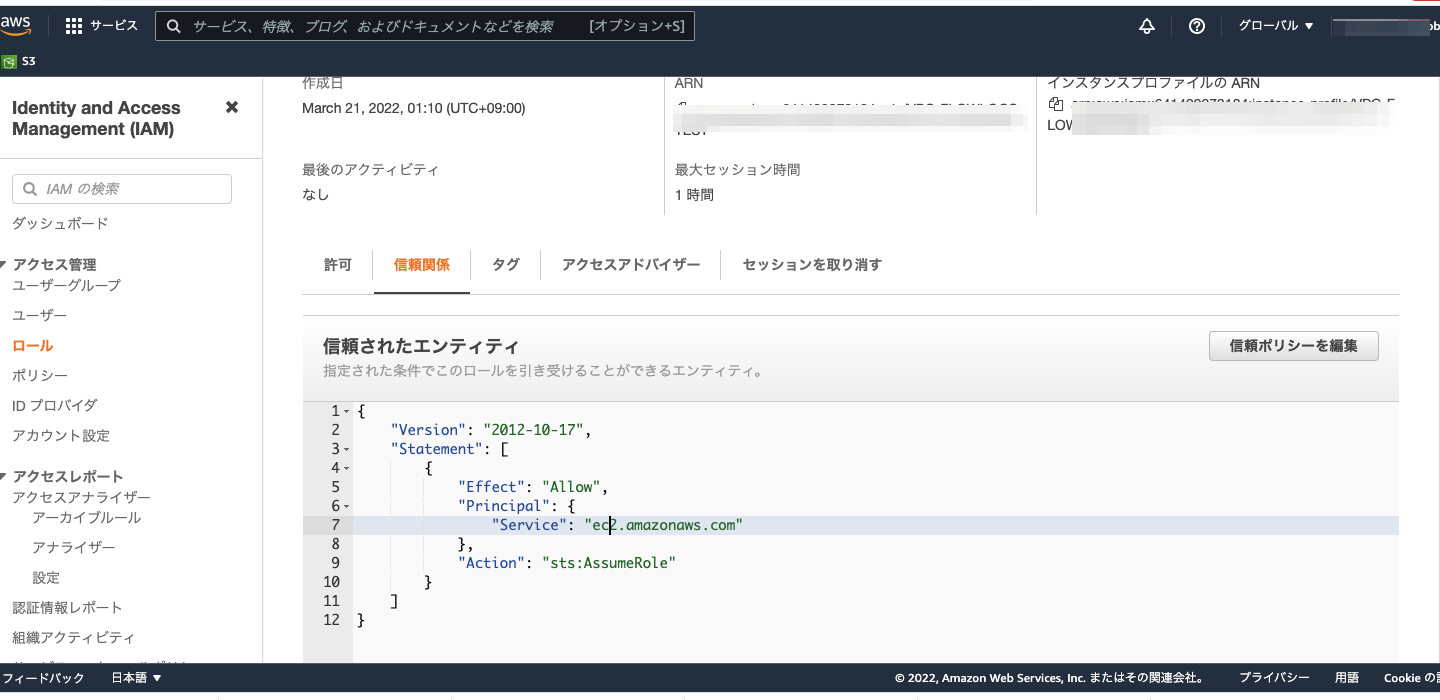
Task: Open 用語 footer link
Action: click(1347, 678)
